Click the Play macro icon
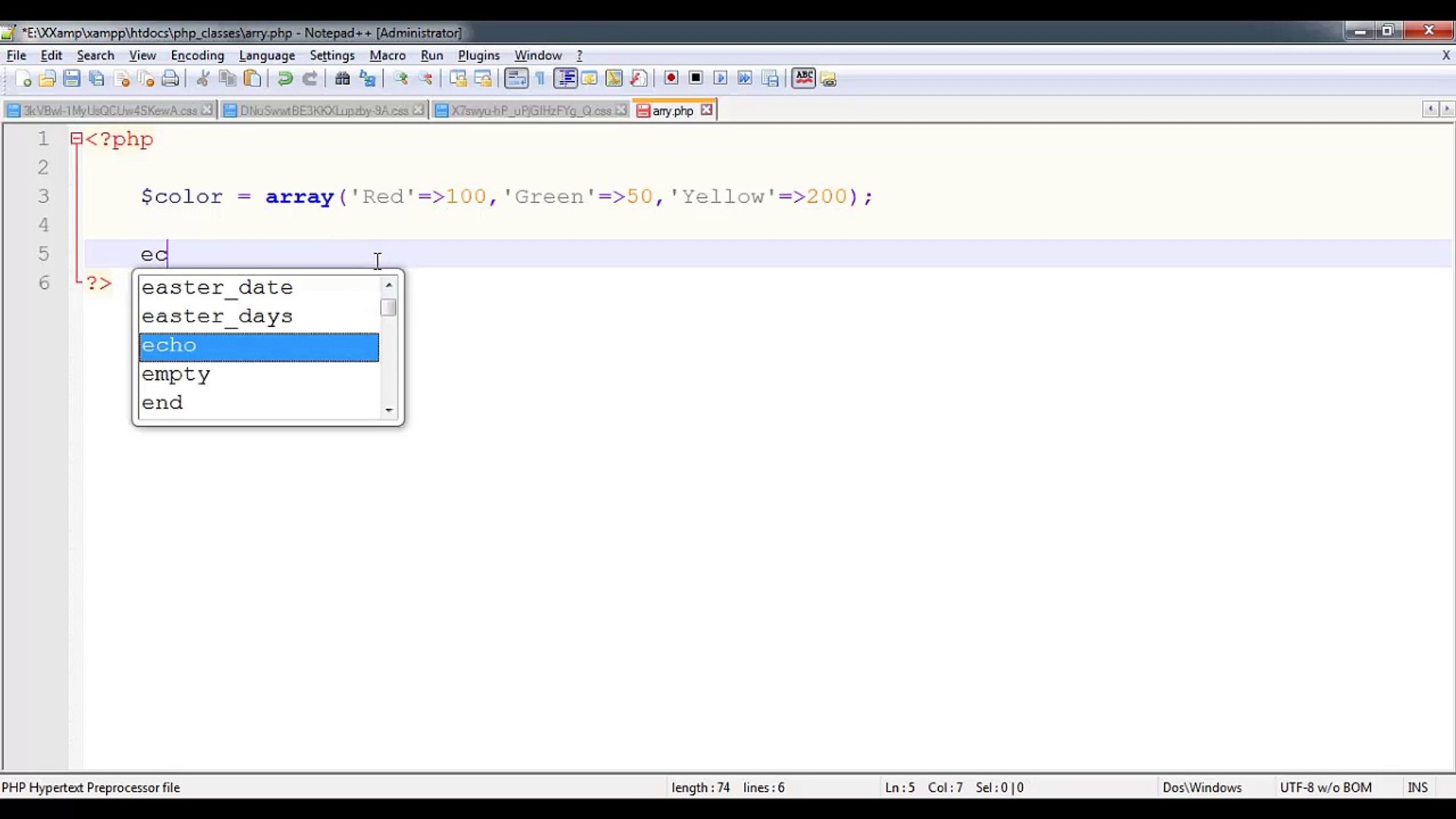The width and height of the screenshot is (1456, 819). pos(720,78)
